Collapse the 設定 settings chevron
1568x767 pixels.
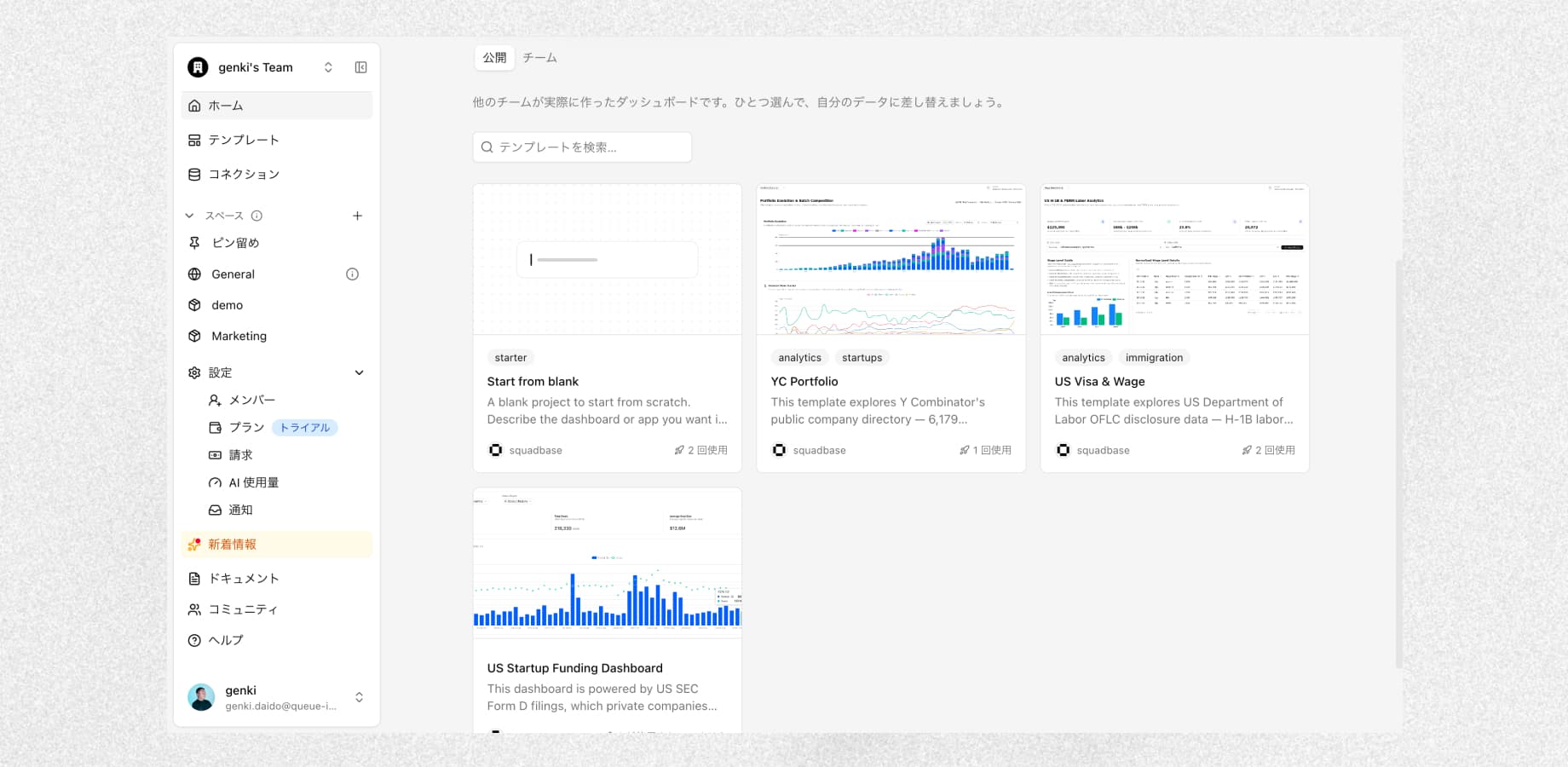point(359,372)
